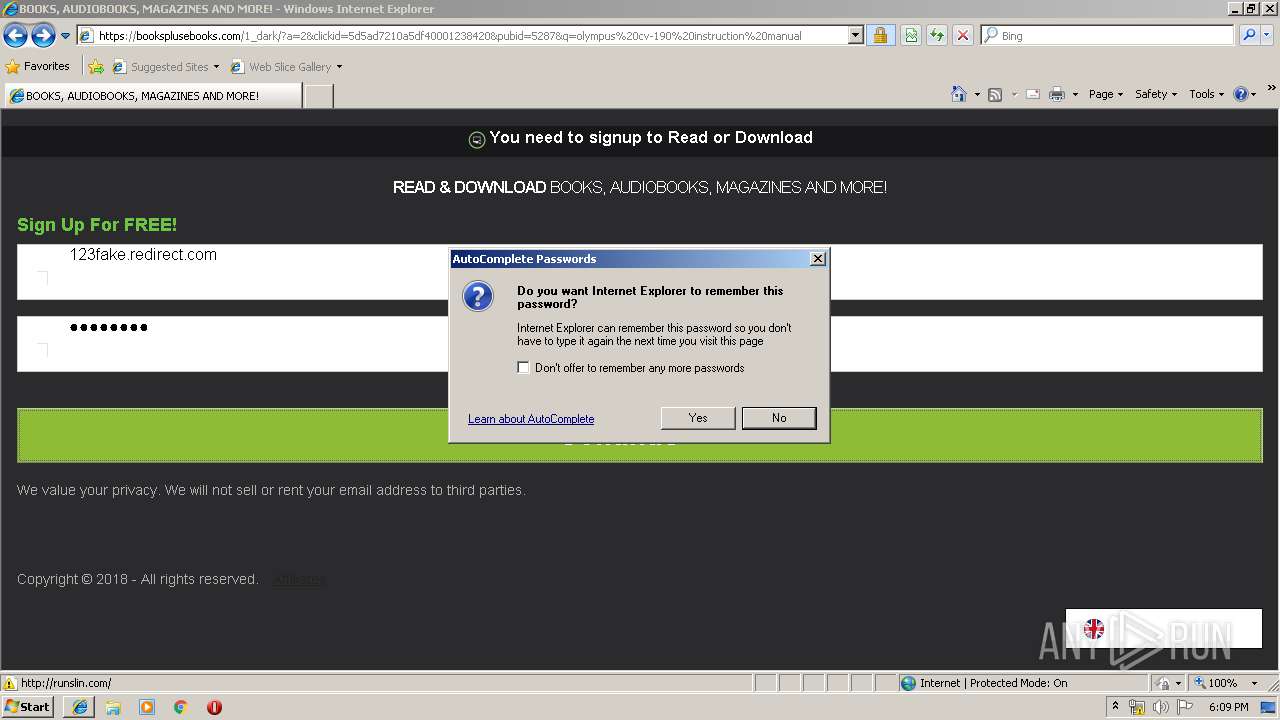Viewport: 1280px width, 720px height.
Task: Click Yes in AutoComplete Passwords dialog
Action: point(698,418)
